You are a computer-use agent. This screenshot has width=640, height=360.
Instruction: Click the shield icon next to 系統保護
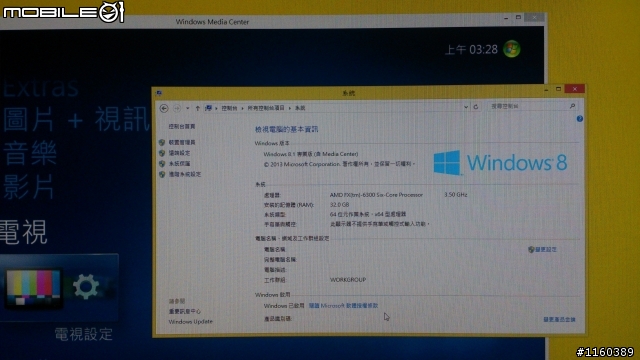162,163
